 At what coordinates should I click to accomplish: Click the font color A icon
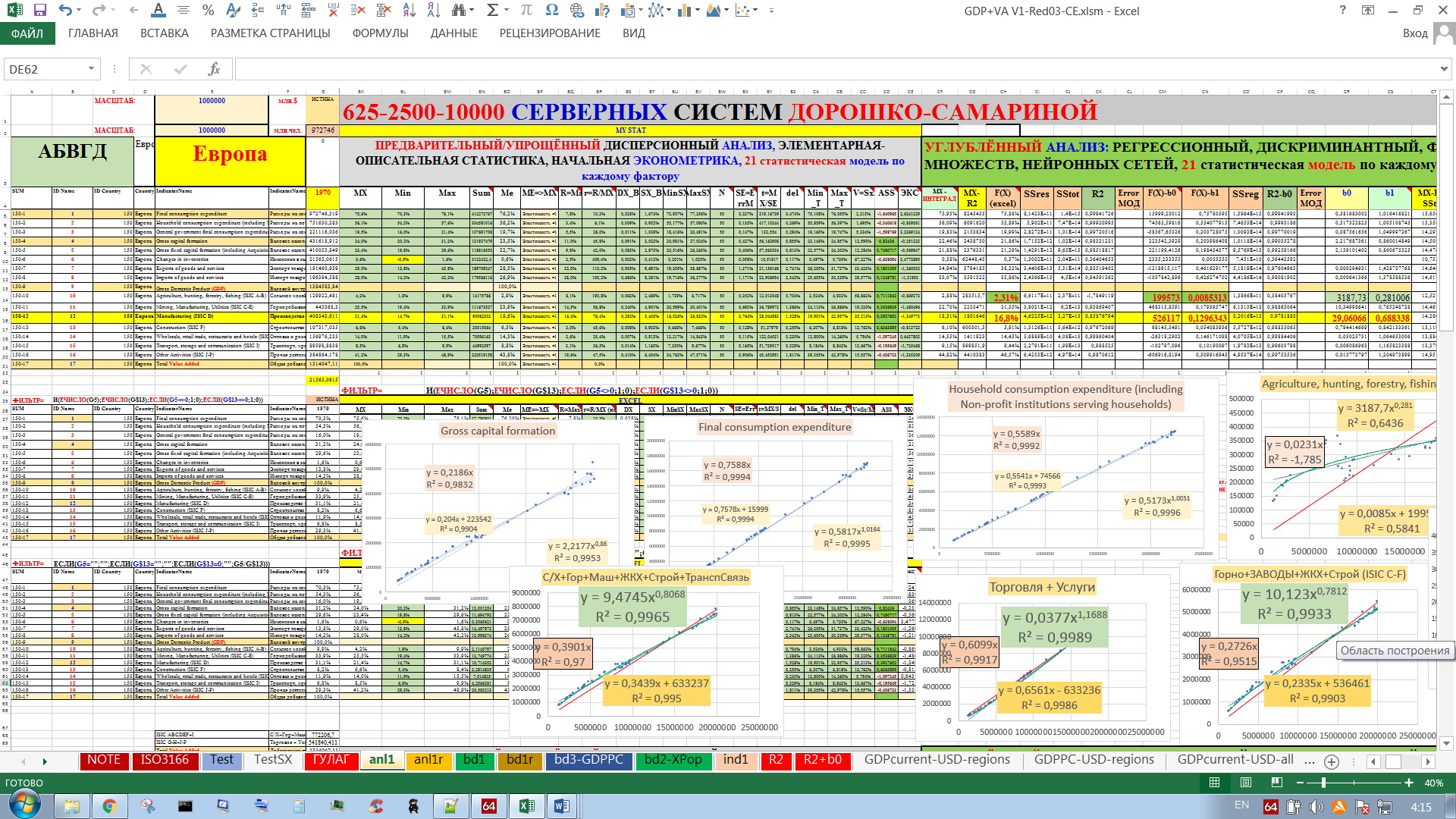158,11
